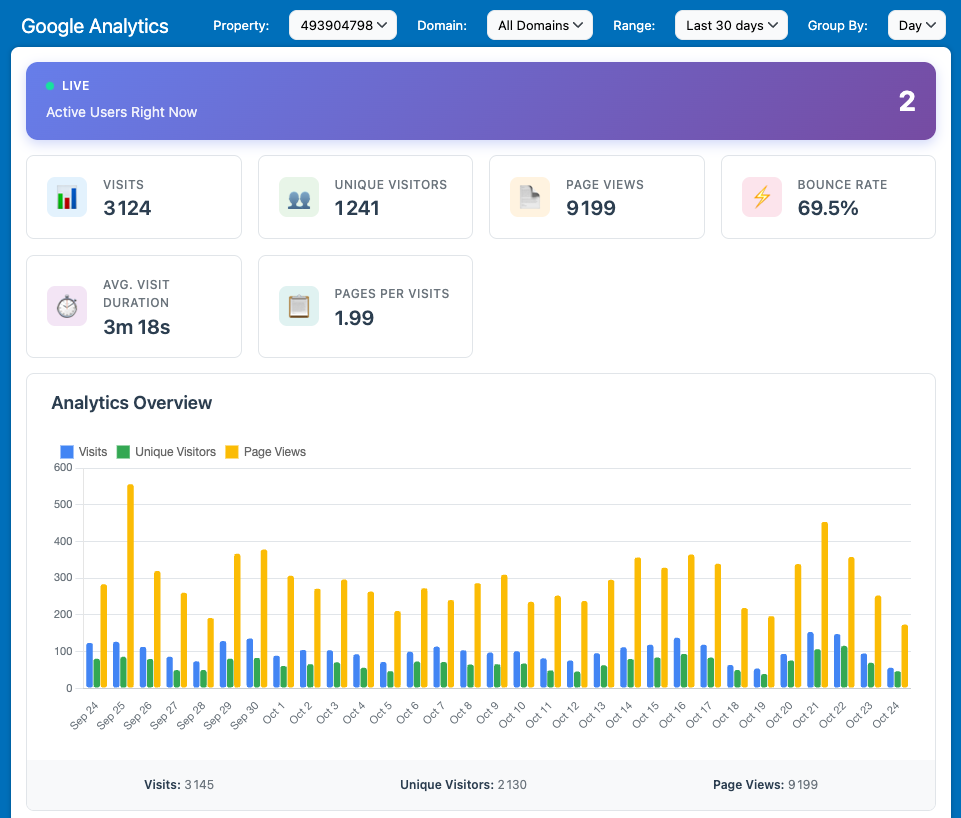Open the Group By Day dropdown
Screen dimensions: 961x818
[x=916, y=25]
